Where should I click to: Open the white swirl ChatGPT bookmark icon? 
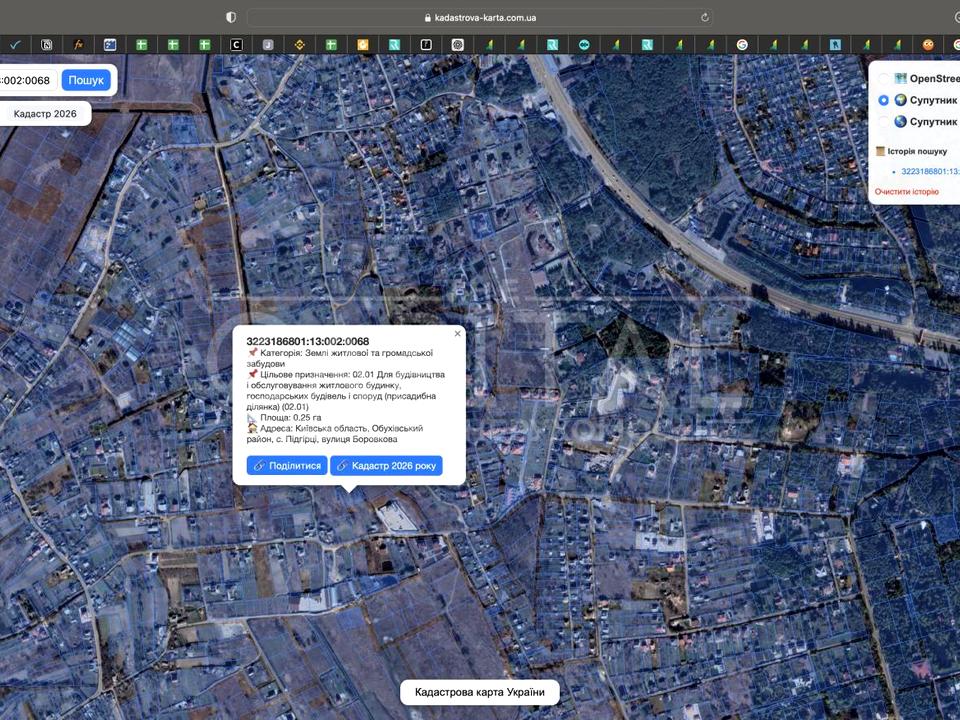tap(457, 44)
